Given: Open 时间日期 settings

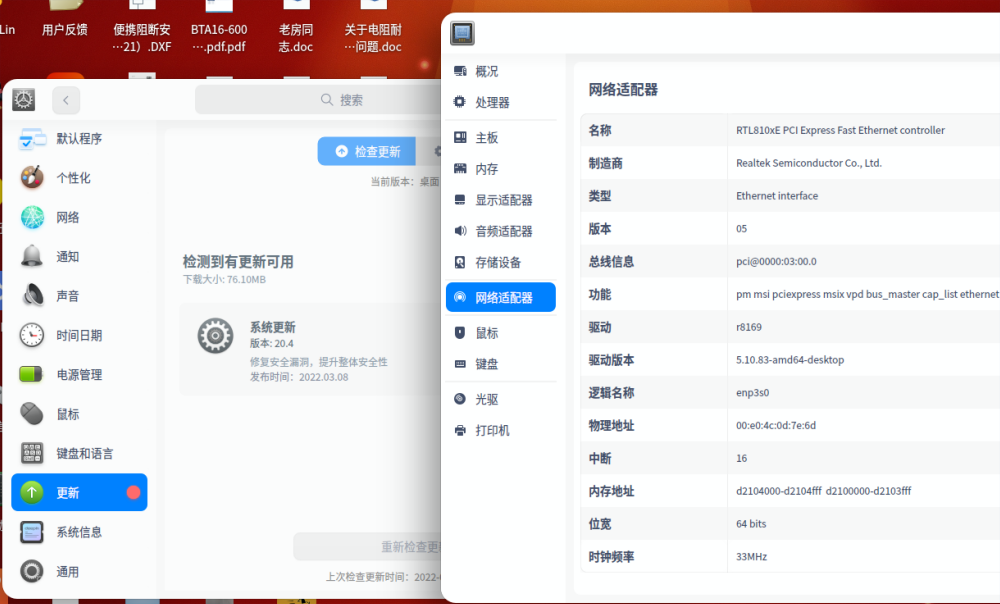Looking at the screenshot, I should pos(79,335).
